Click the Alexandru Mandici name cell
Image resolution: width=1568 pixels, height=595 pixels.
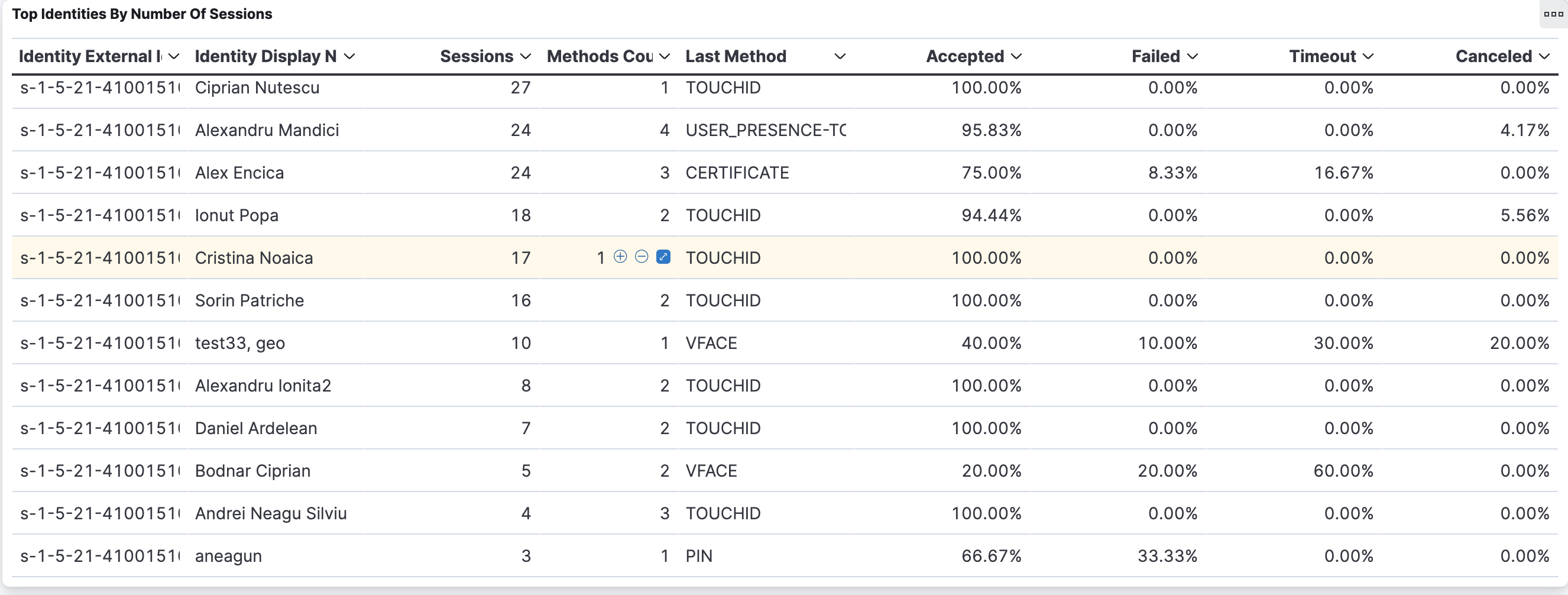(267, 130)
